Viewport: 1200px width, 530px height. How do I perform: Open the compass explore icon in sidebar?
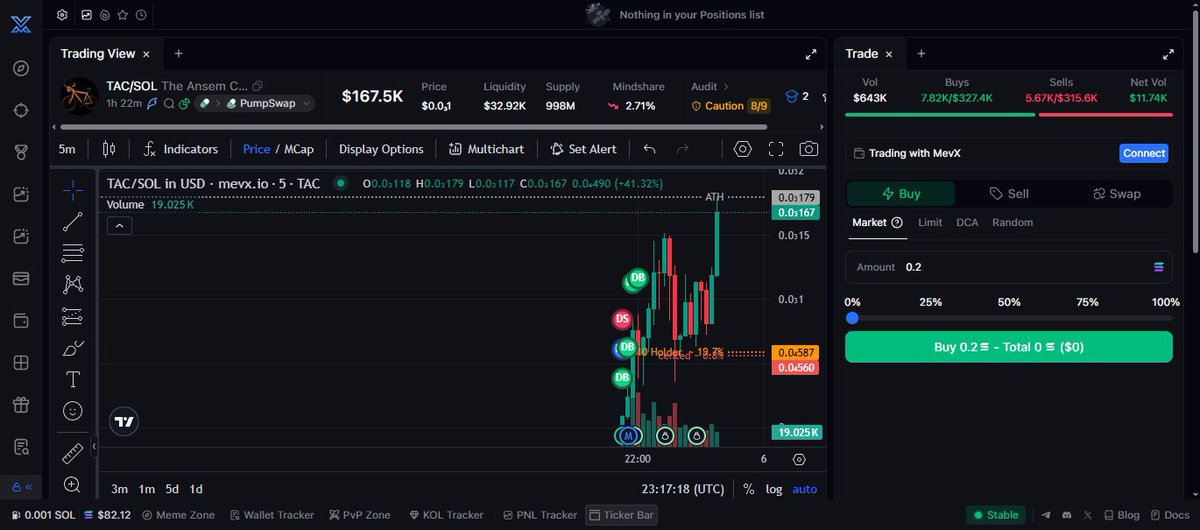pyautogui.click(x=21, y=68)
